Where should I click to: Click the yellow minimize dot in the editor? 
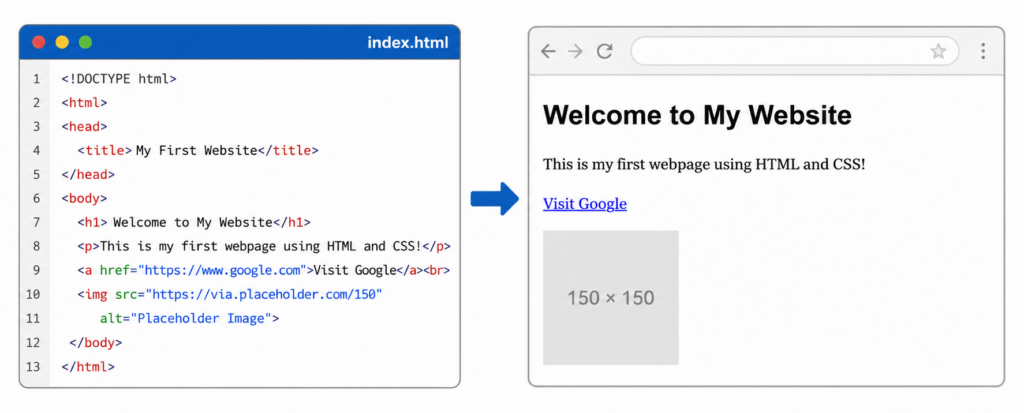click(x=62, y=42)
